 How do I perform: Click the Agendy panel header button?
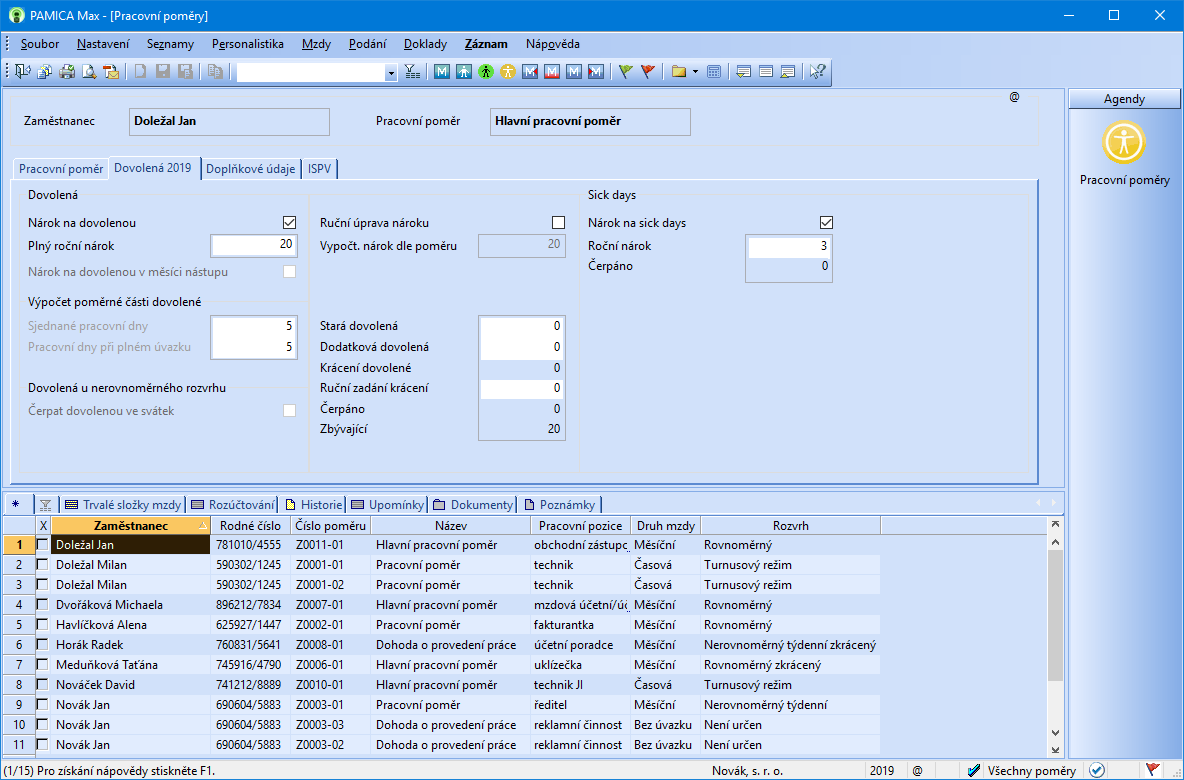[x=1124, y=99]
